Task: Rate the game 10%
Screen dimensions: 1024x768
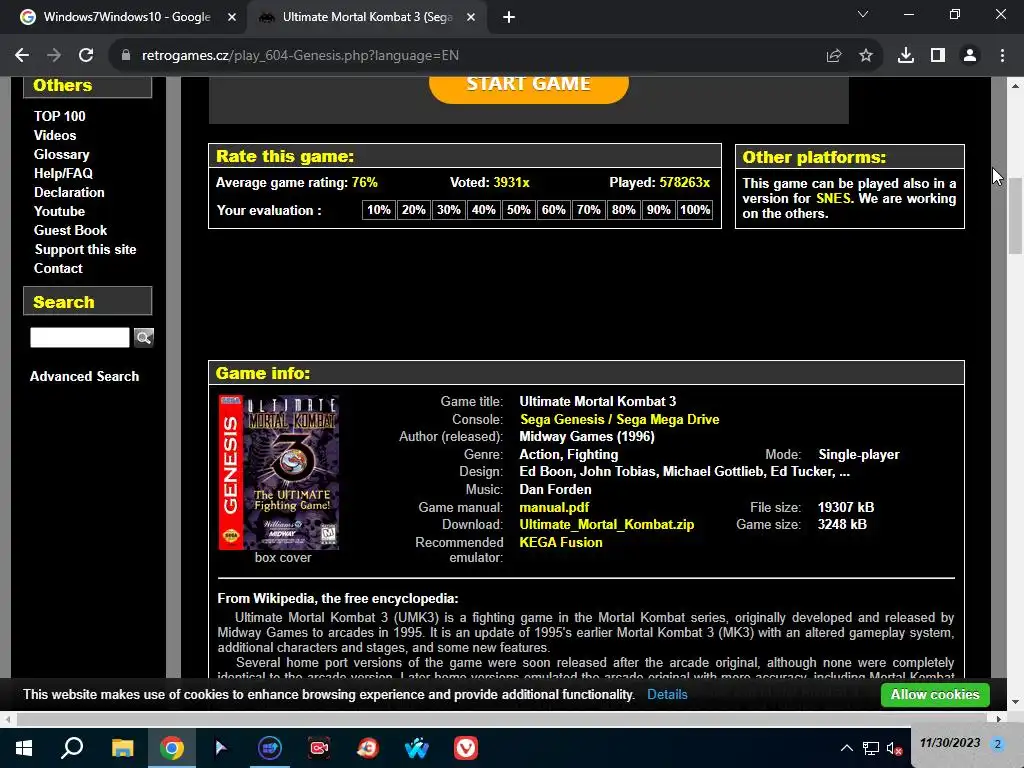Action: 379,210
